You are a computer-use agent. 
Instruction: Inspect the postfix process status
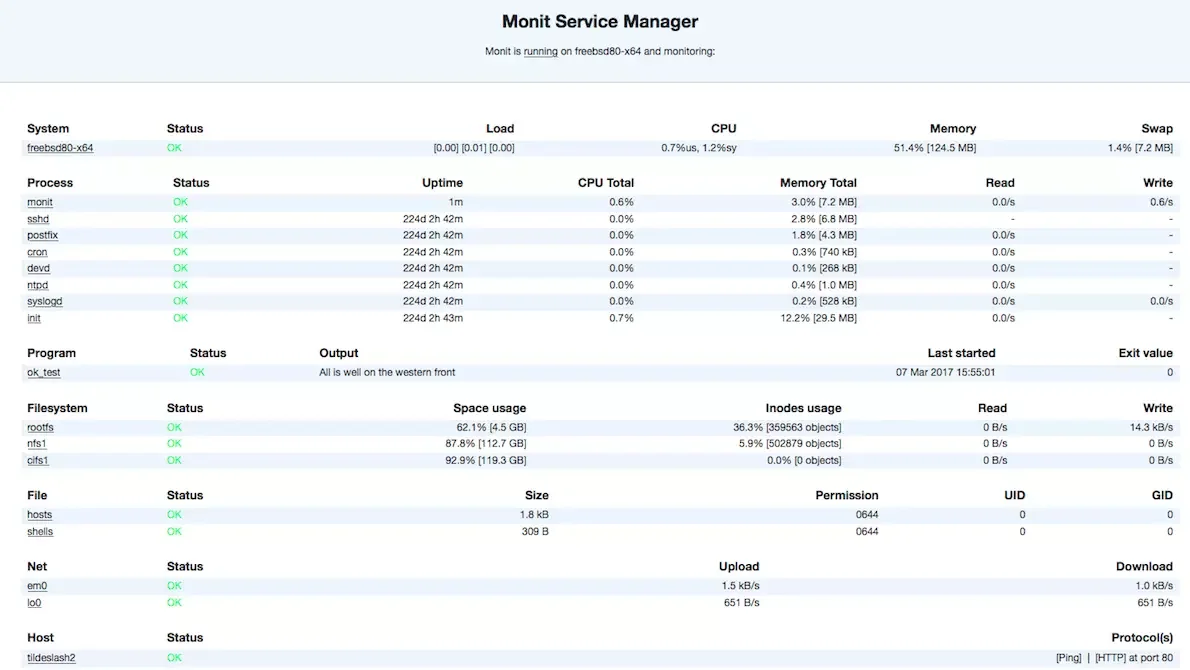tap(41, 235)
